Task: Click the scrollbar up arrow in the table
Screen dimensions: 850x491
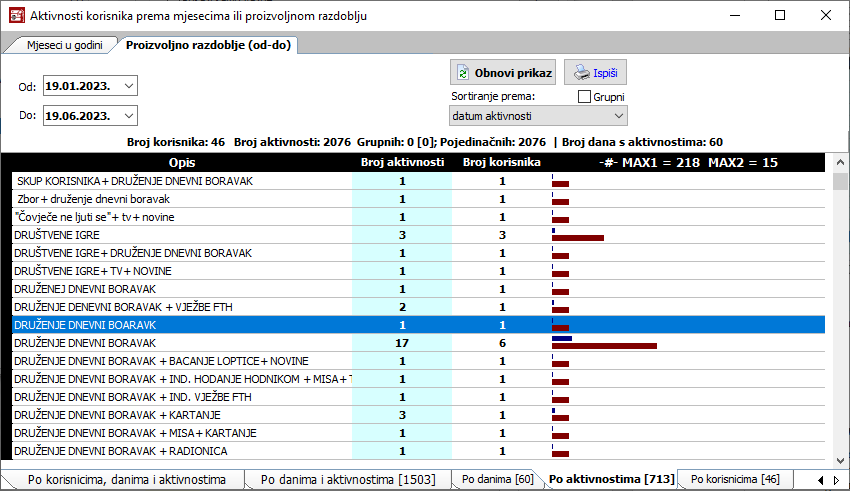Action: 839,161
